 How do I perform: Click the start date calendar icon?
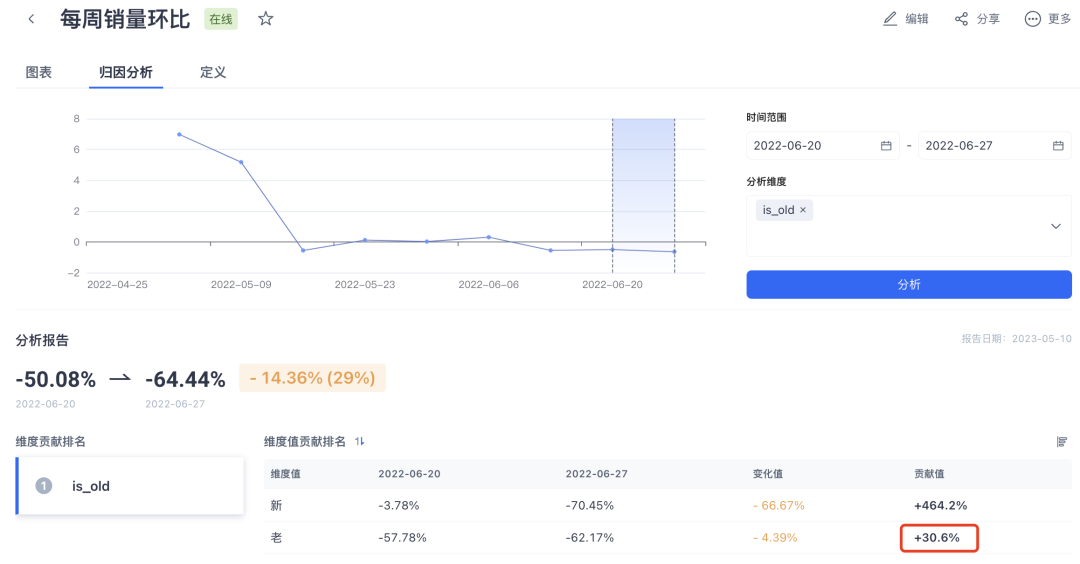pos(886,146)
